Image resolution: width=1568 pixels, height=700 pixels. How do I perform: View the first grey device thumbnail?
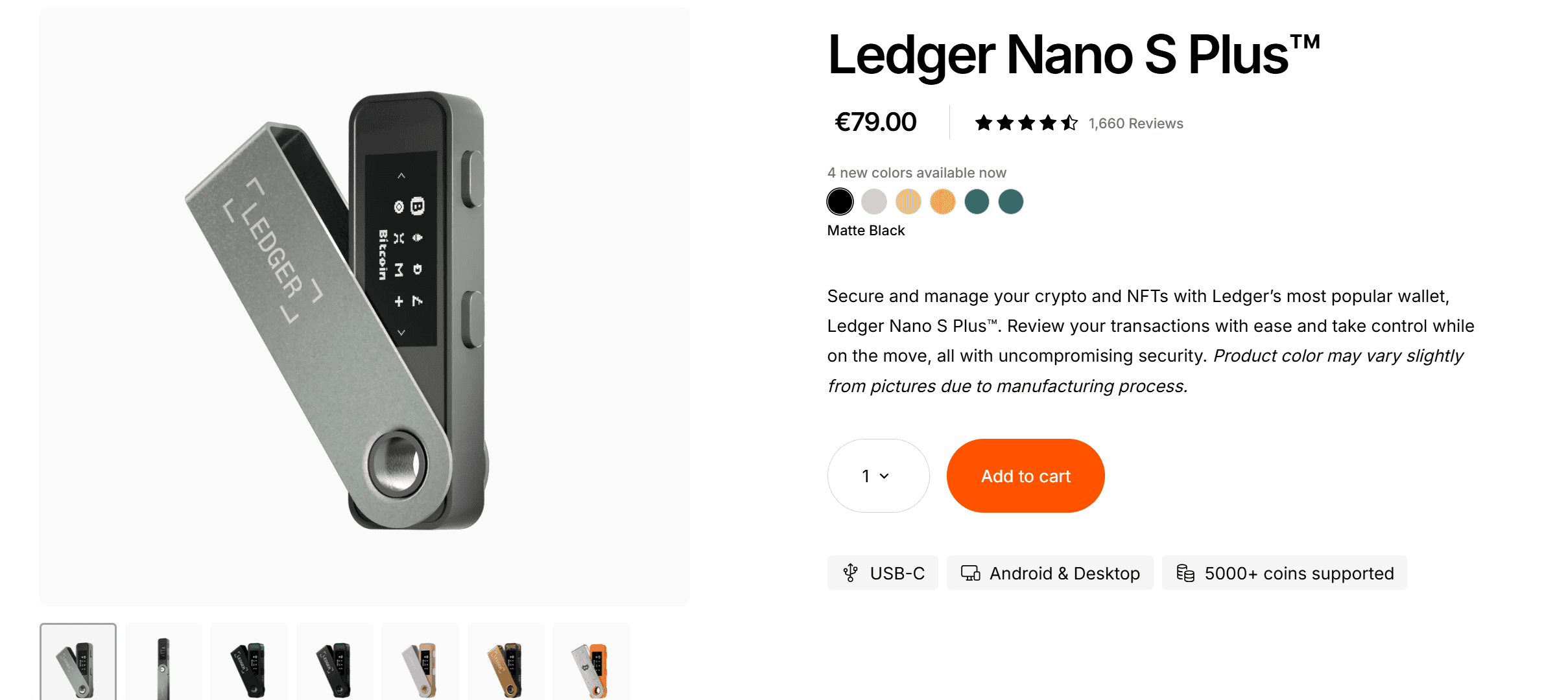click(78, 662)
